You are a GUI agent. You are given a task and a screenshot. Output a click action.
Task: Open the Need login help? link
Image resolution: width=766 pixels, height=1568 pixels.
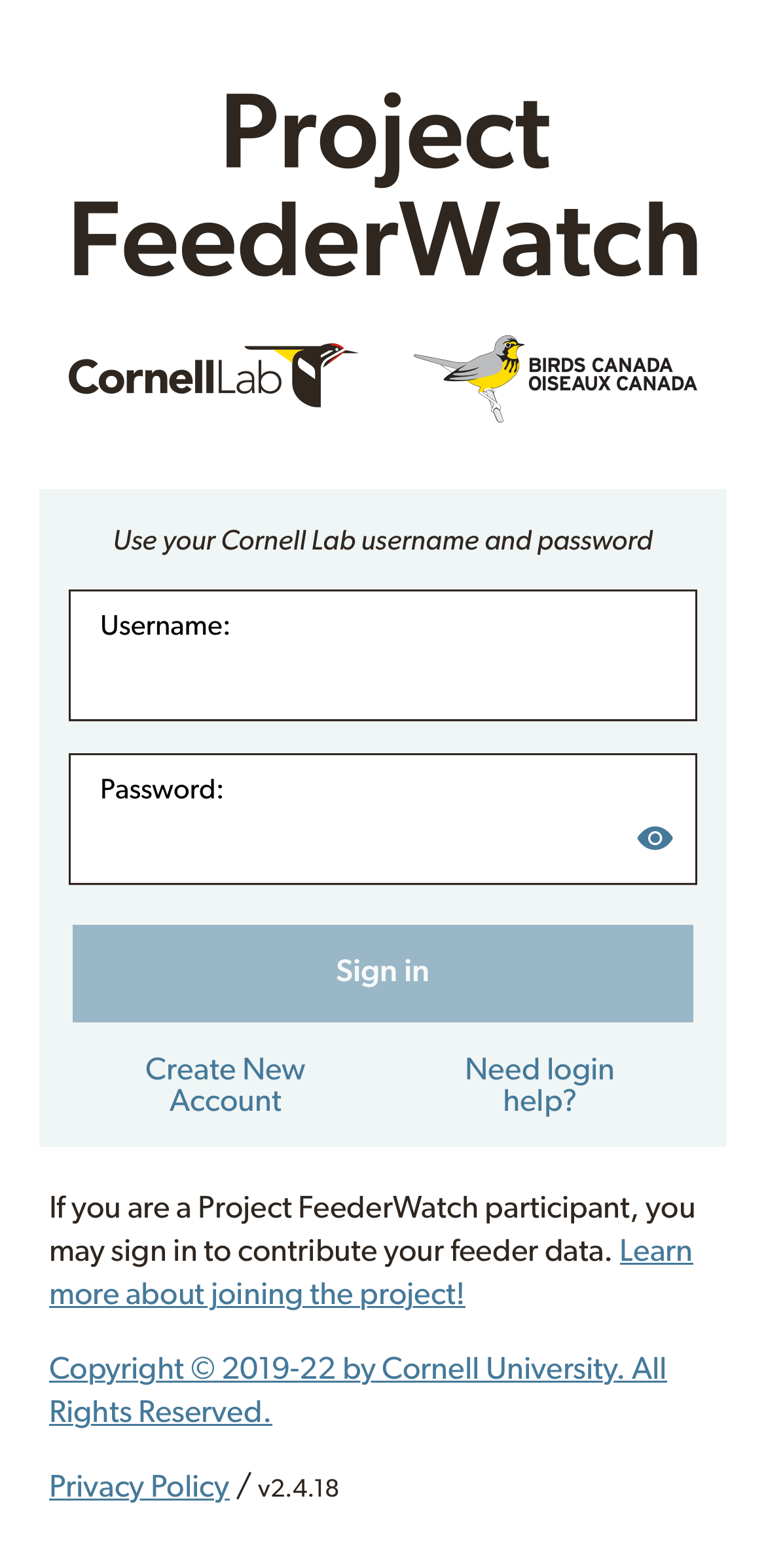pos(539,1085)
